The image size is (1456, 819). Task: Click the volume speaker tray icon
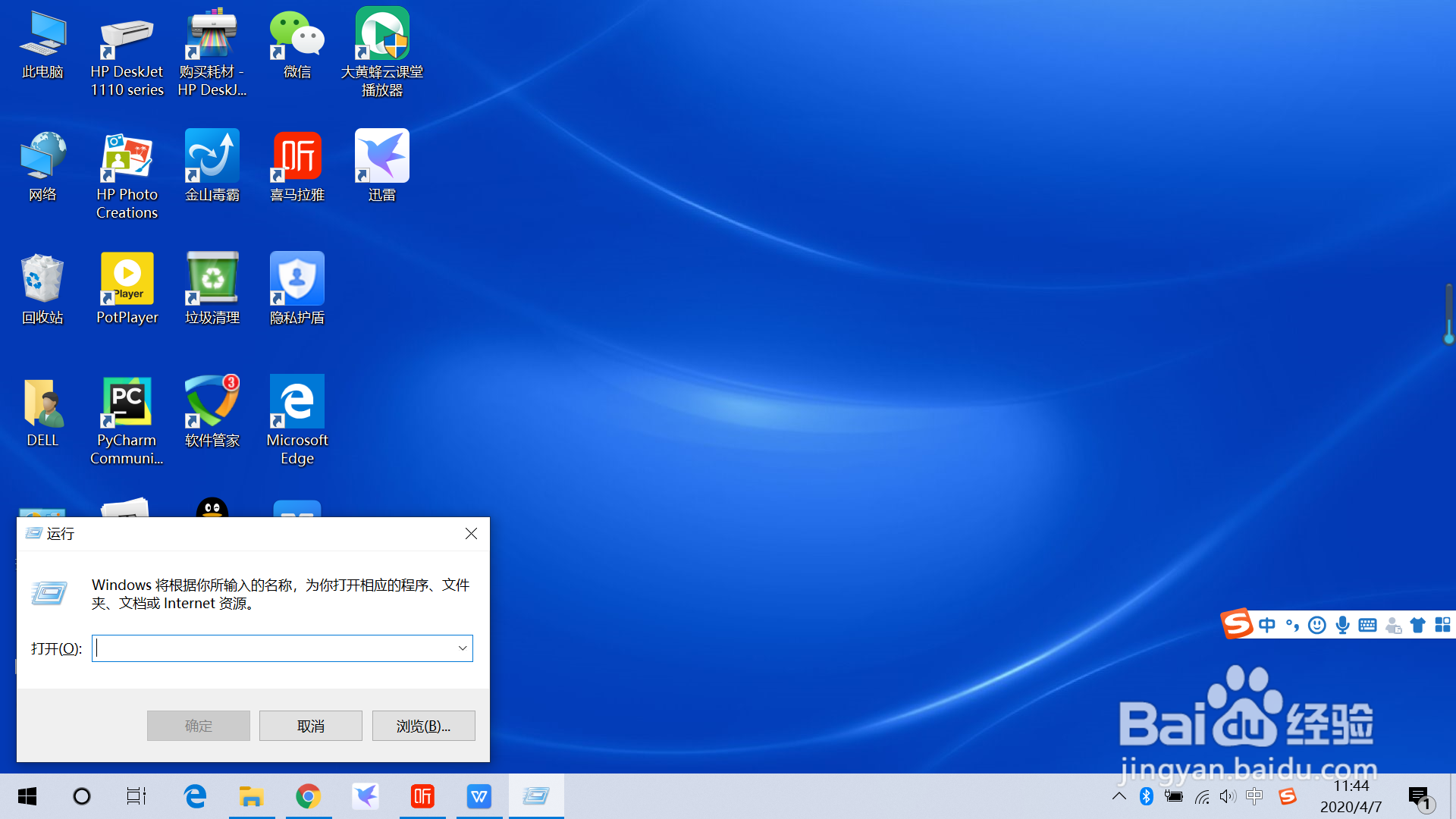(1227, 796)
